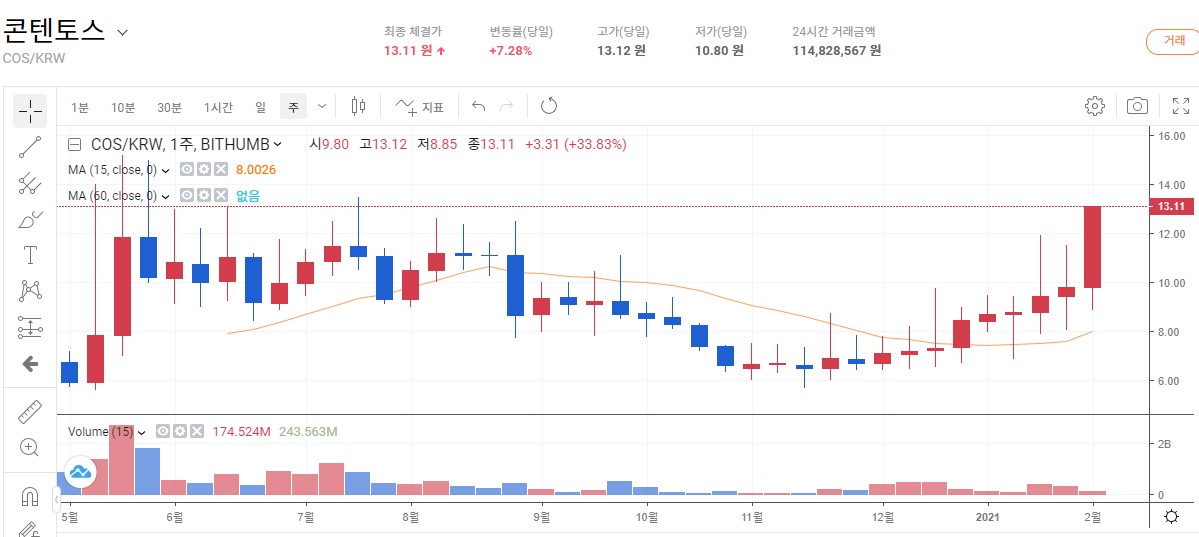
Task: Undo the last chart action
Action: click(479, 106)
